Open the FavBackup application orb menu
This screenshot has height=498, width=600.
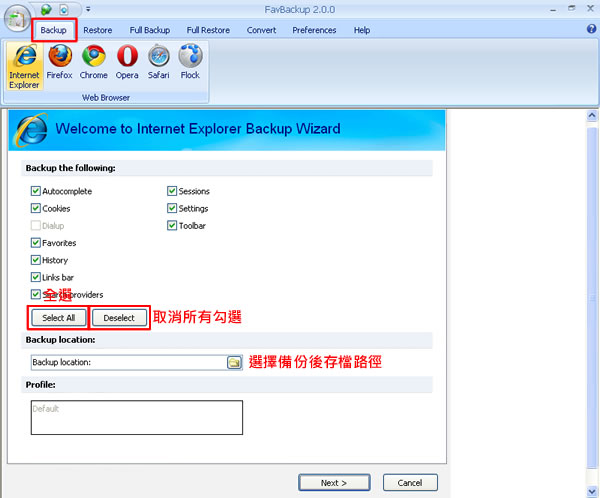(17, 18)
